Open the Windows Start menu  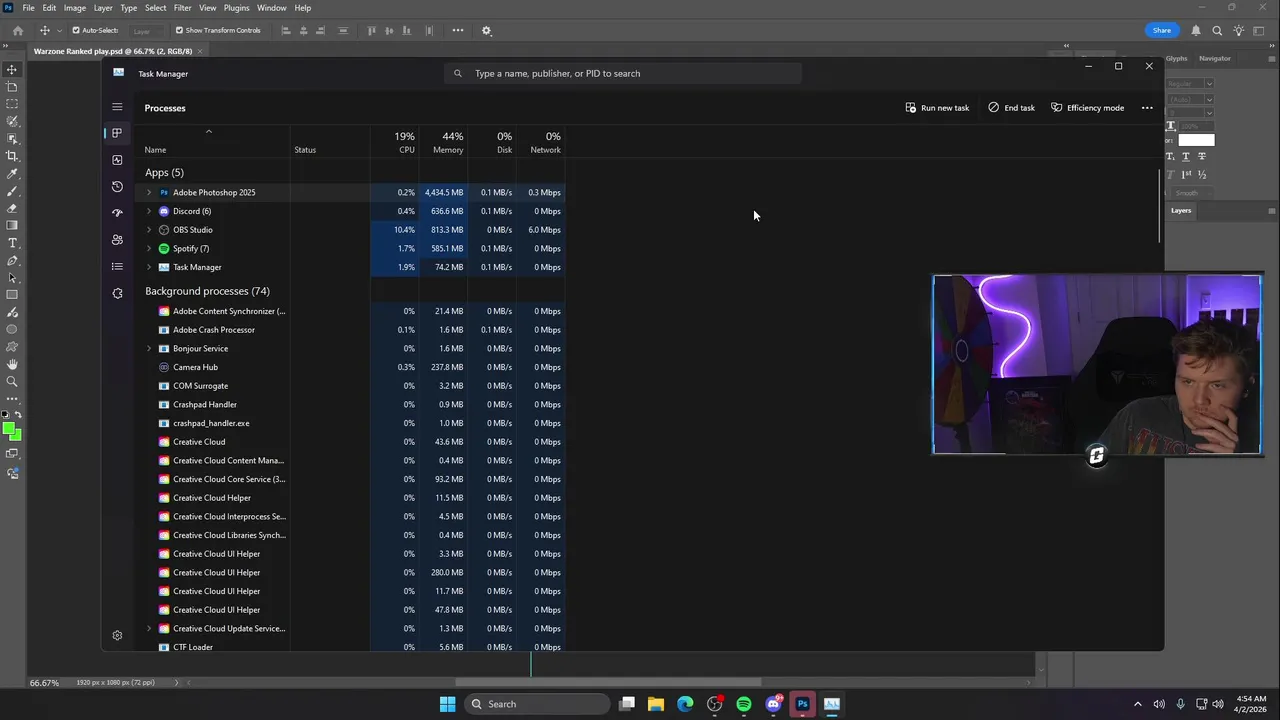tap(447, 704)
